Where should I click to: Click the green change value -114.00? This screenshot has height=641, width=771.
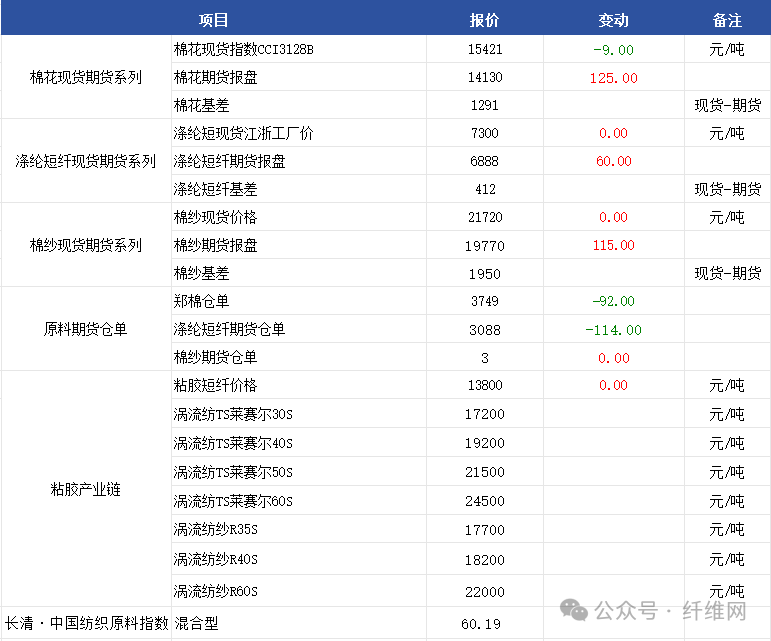tap(613, 330)
